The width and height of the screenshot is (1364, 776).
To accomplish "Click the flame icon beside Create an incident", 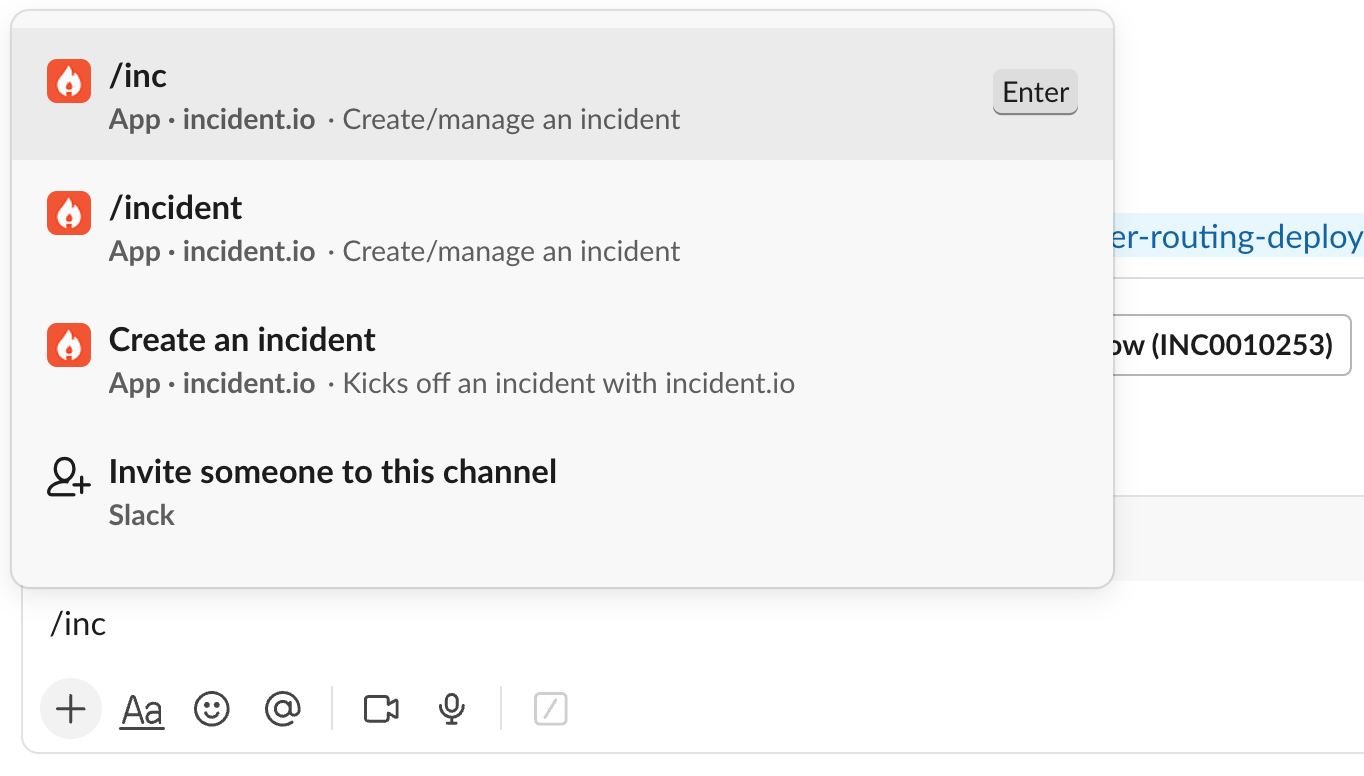I will (69, 345).
